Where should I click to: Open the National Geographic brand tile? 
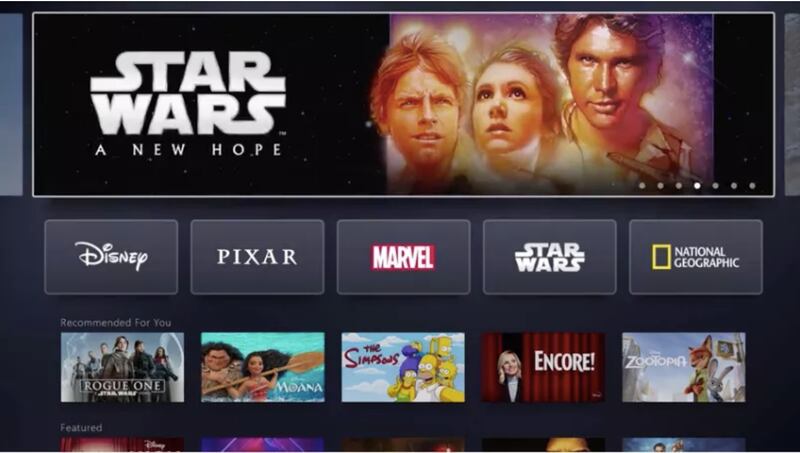(696, 257)
